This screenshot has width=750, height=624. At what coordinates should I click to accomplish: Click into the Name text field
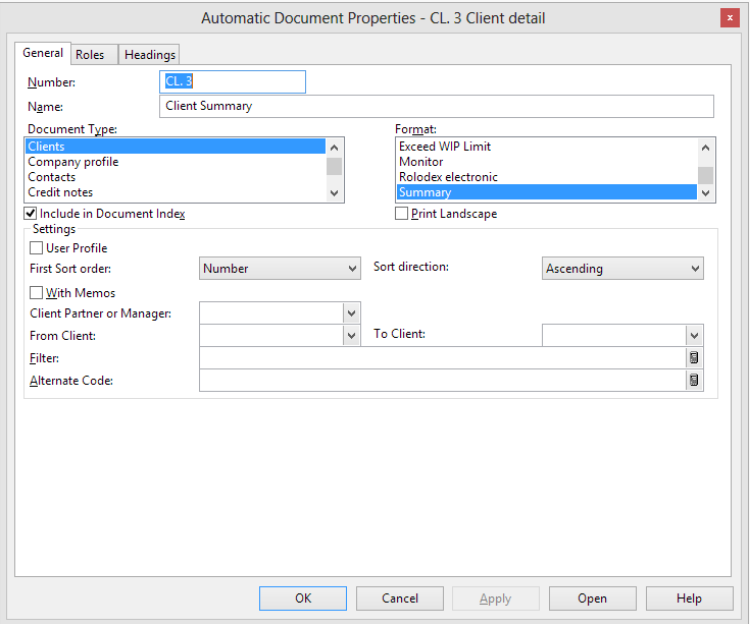pyautogui.click(x=436, y=106)
